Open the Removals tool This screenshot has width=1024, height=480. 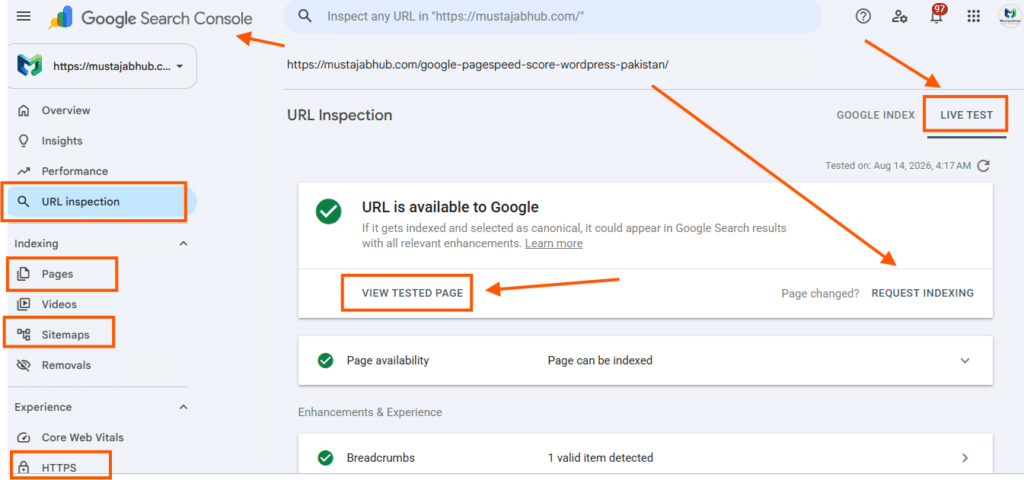(x=67, y=365)
